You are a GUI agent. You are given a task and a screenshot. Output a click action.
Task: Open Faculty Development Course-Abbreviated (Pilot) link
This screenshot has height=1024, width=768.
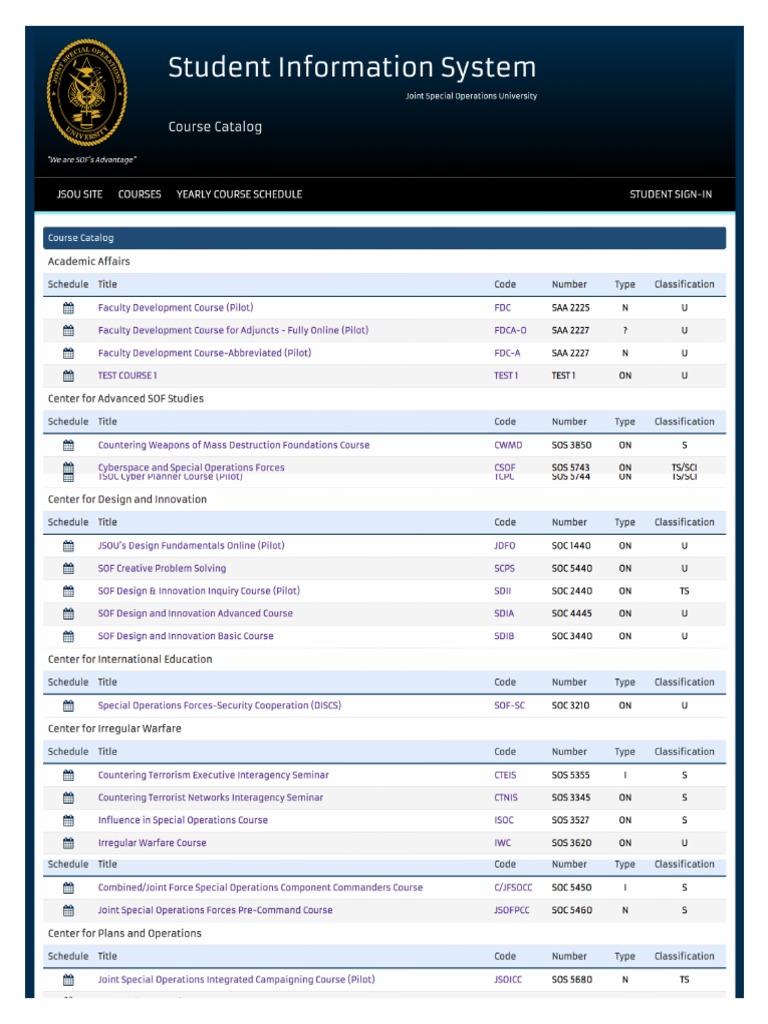coord(204,353)
